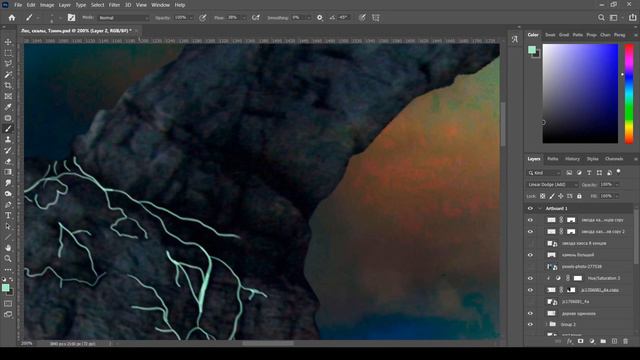
Task: Open brush preset picker dropdown
Action: (x=38, y=18)
